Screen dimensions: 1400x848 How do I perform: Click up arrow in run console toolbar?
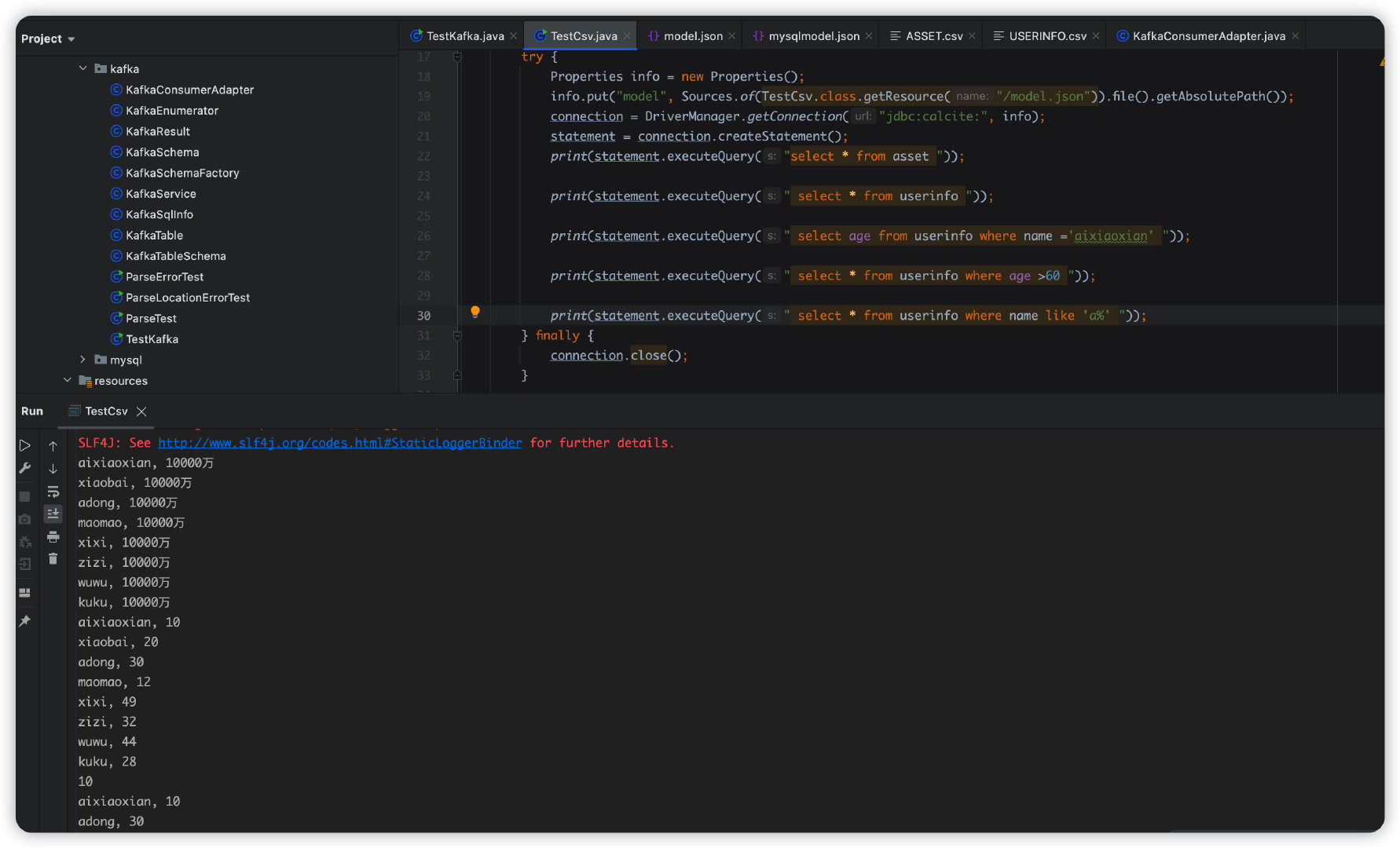[53, 446]
